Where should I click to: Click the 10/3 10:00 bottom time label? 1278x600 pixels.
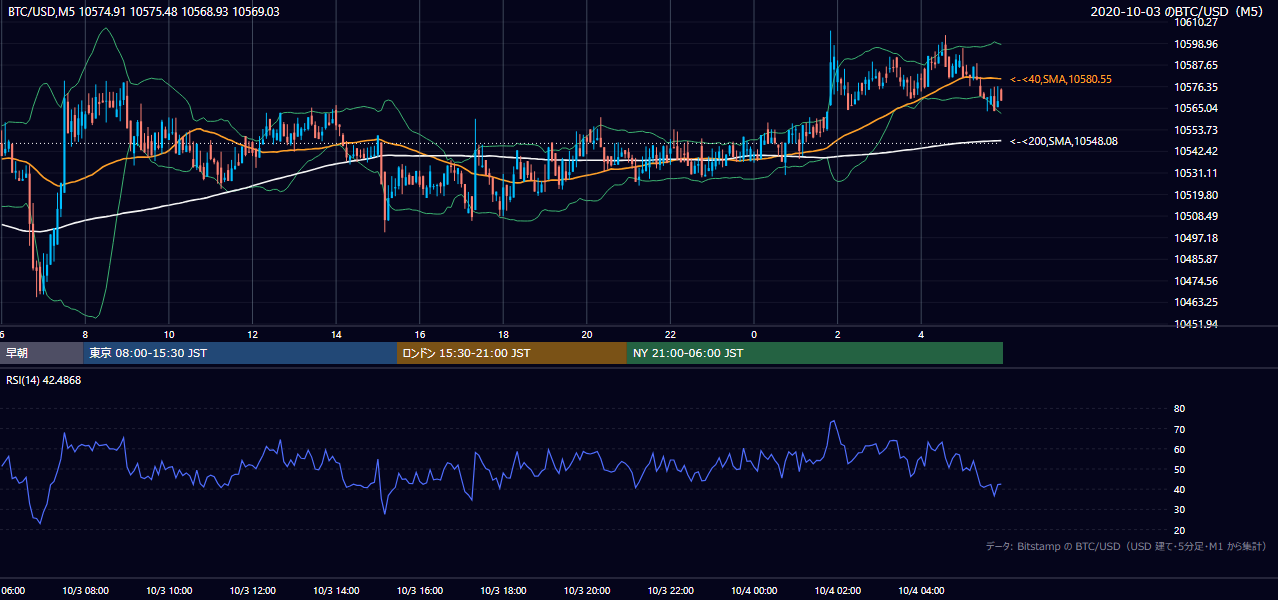point(169,591)
